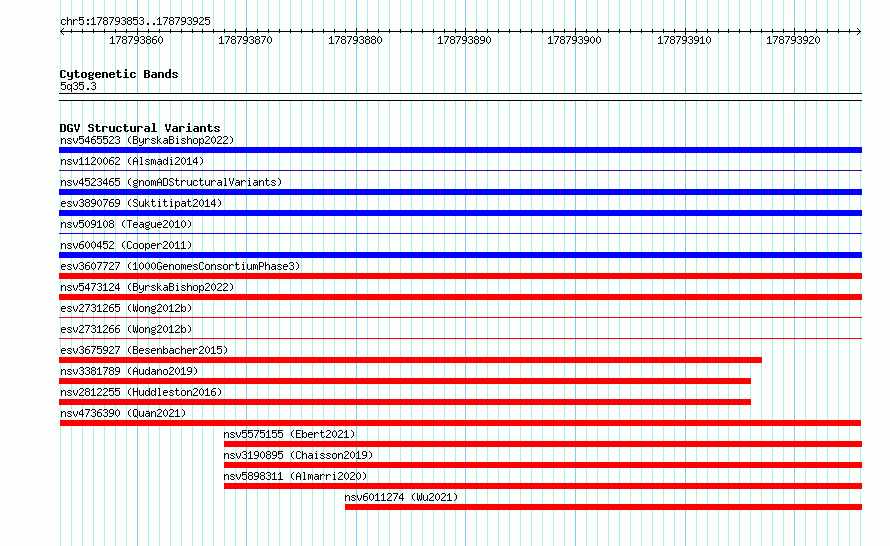Click the chr5:178793853..178793925 coordinate range text

pos(135,21)
